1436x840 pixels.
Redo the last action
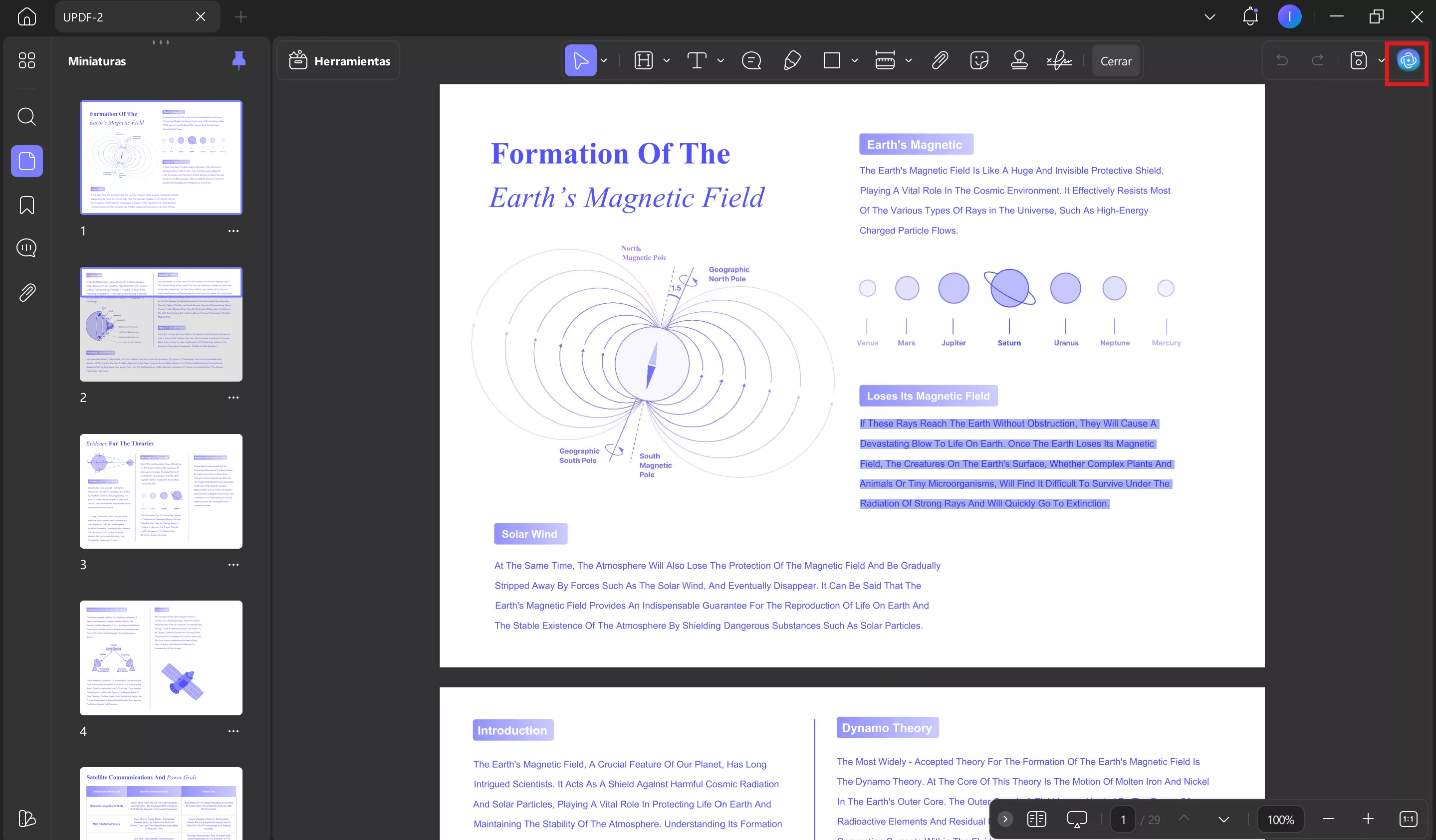tap(1317, 60)
